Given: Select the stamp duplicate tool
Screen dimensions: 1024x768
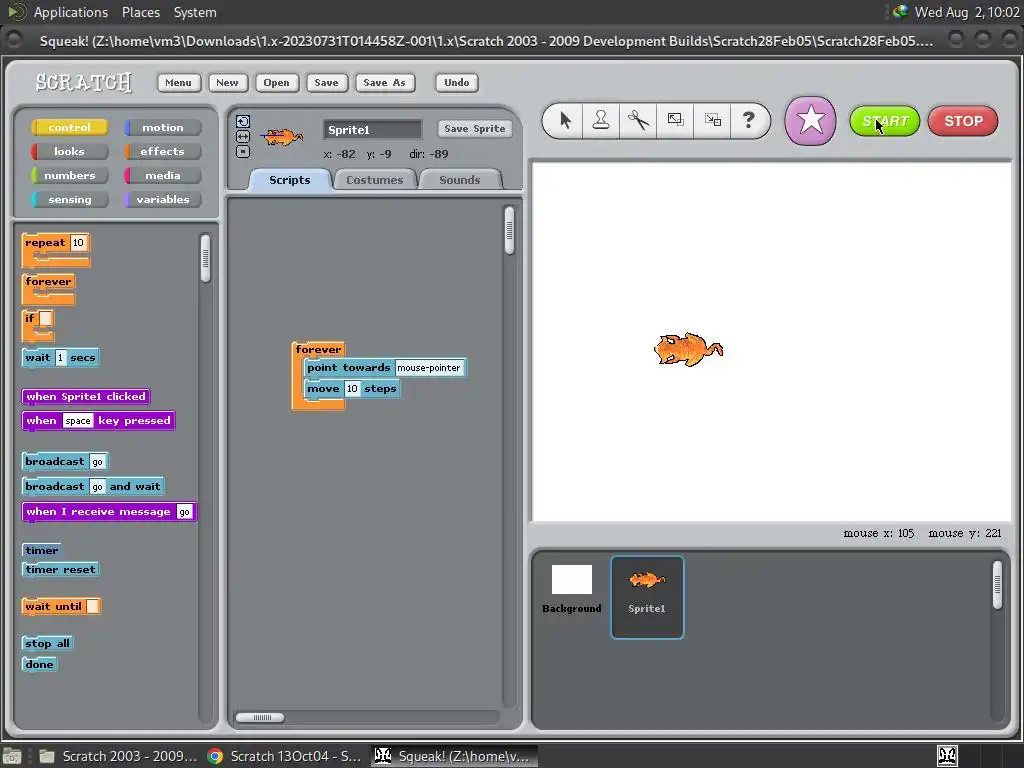Looking at the screenshot, I should click(601, 120).
